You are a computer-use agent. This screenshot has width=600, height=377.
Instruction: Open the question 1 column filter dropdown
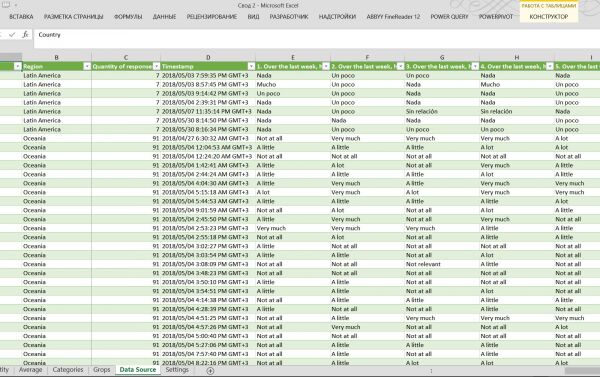point(326,67)
